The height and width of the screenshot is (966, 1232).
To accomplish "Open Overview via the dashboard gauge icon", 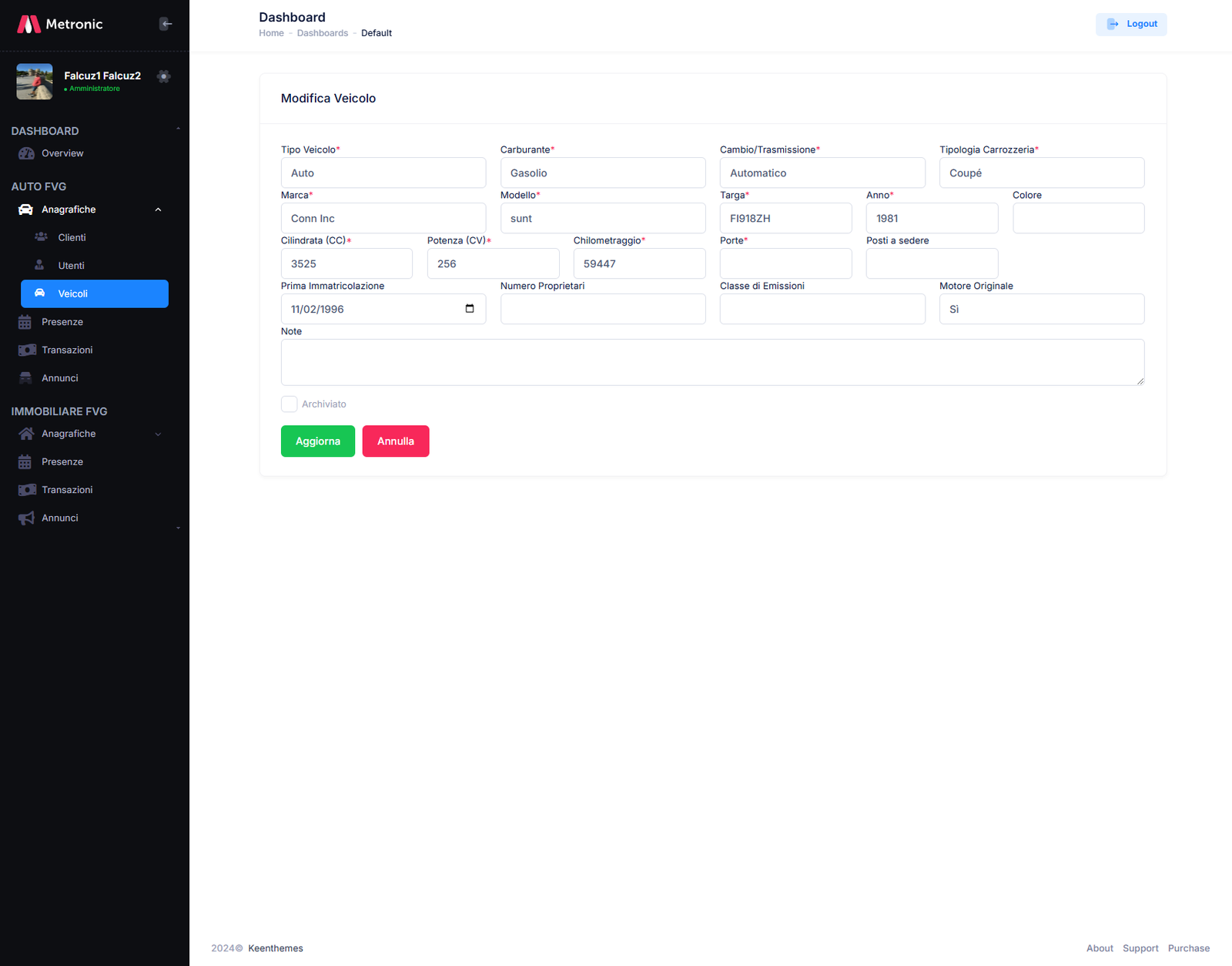I will click(x=26, y=153).
